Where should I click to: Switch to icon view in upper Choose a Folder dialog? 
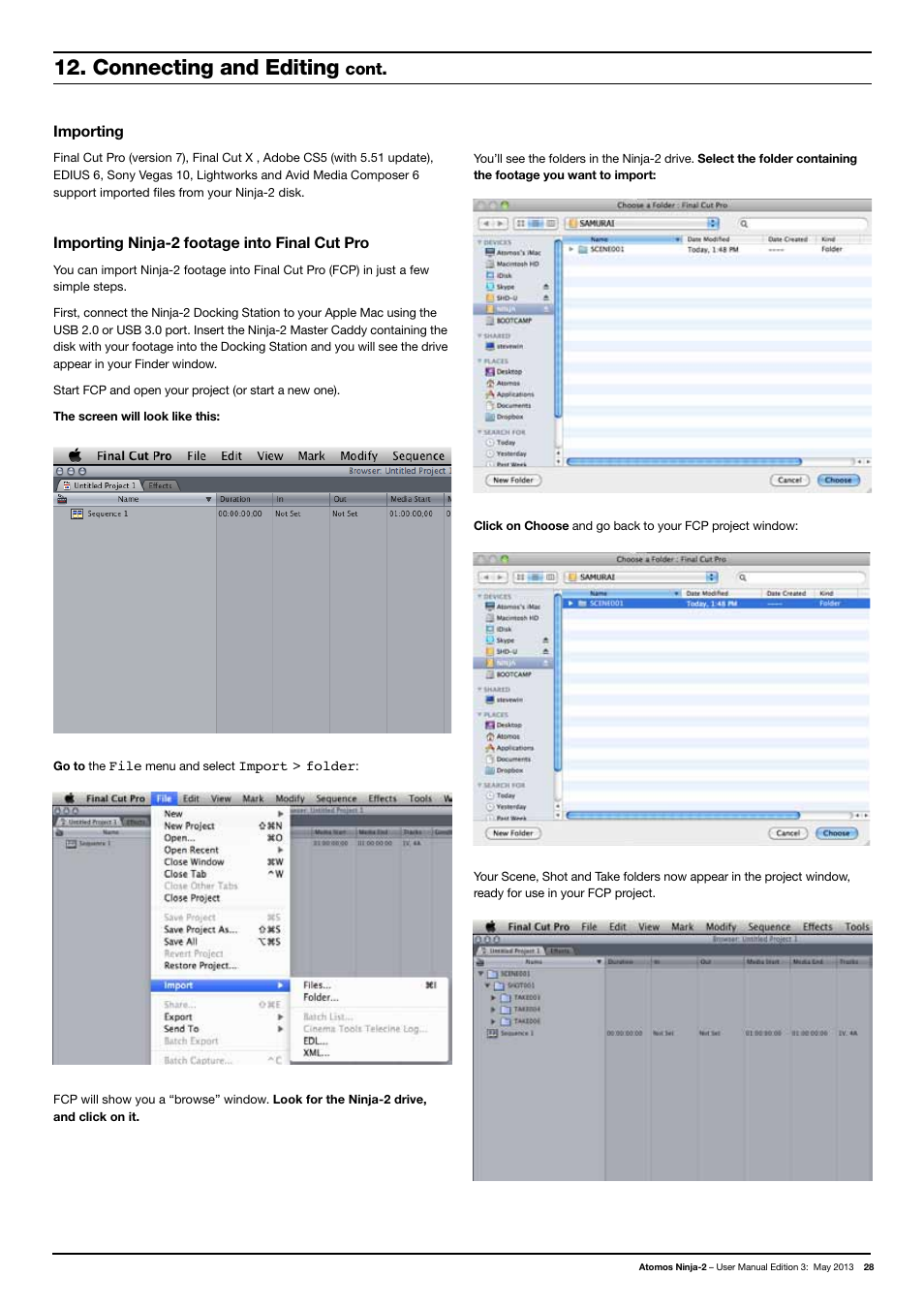[521, 223]
